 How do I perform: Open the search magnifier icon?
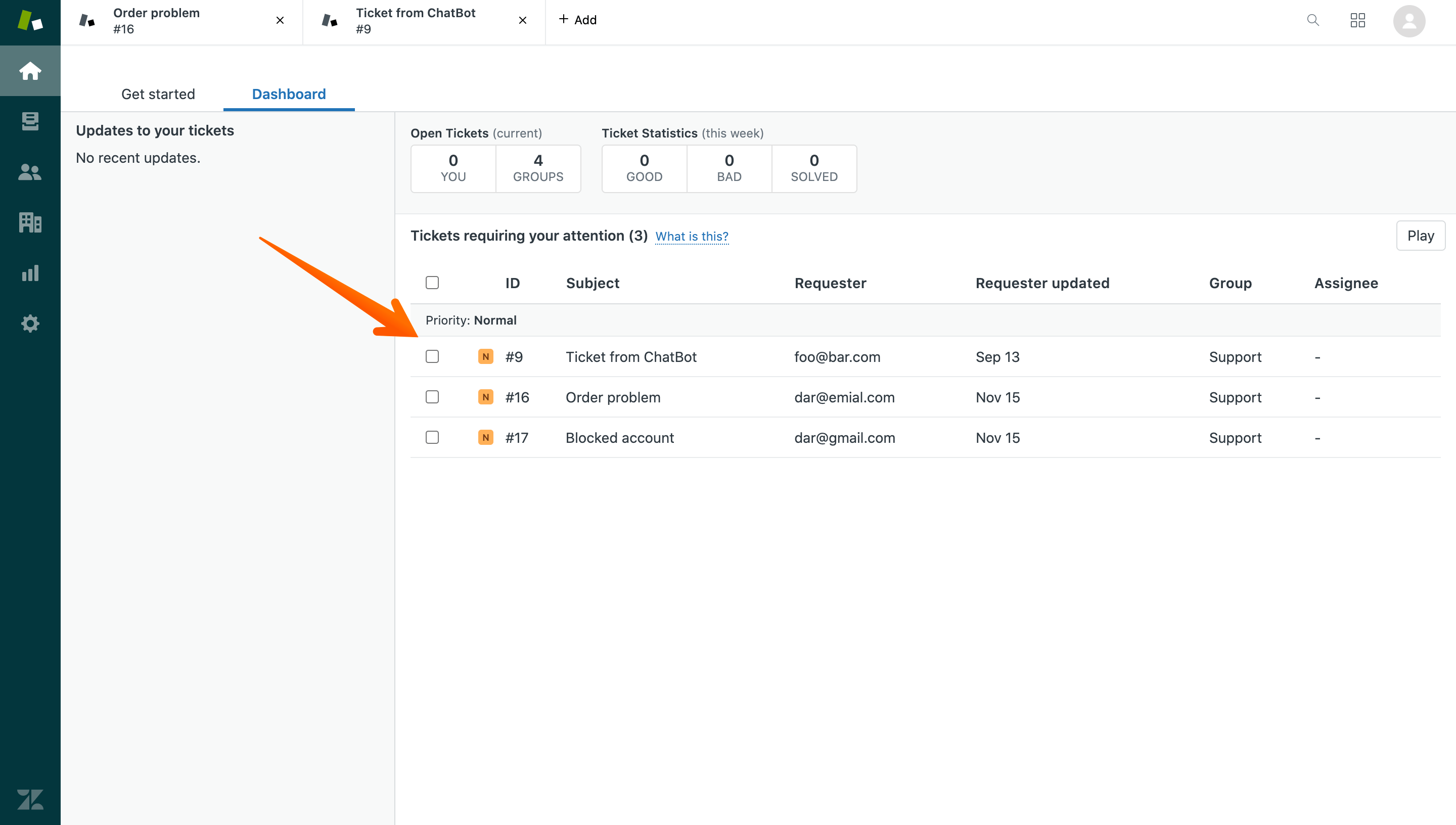(1312, 20)
